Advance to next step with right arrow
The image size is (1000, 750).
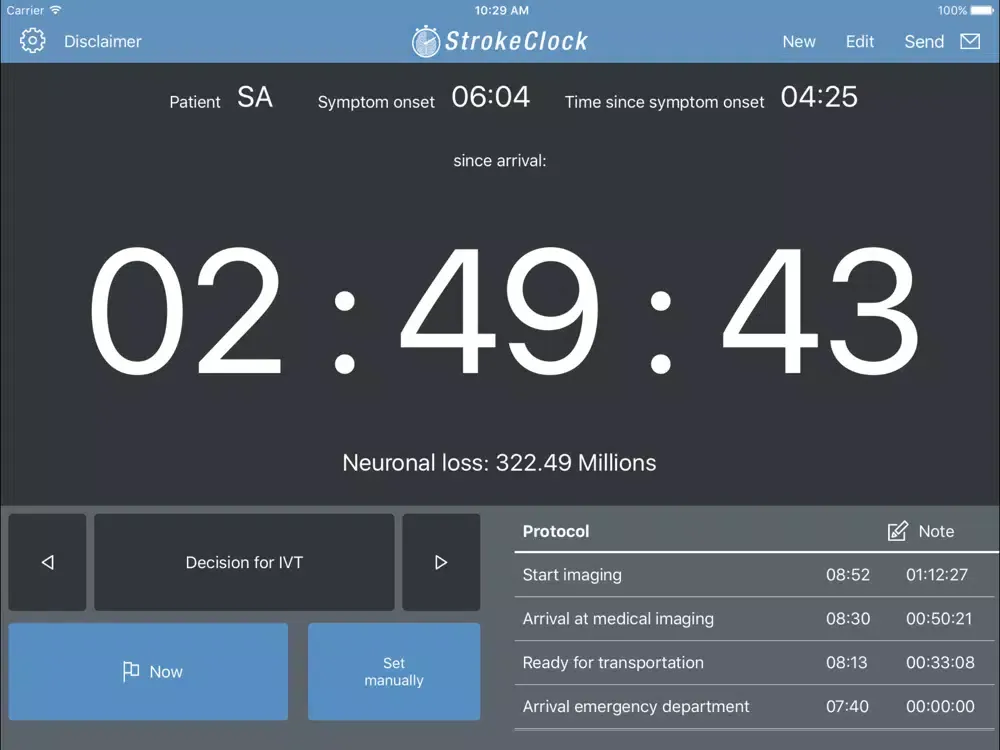tap(441, 562)
